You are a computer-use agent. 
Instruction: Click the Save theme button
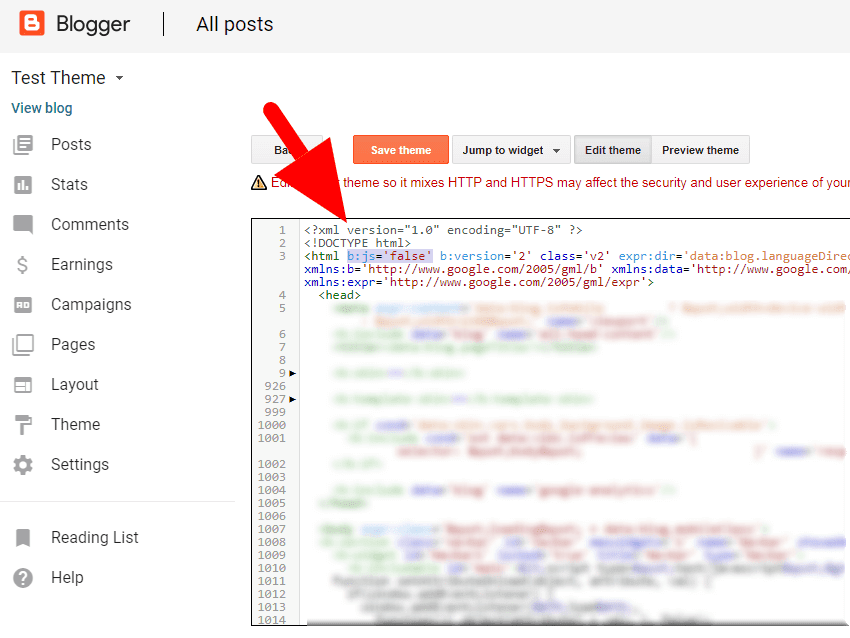(400, 149)
